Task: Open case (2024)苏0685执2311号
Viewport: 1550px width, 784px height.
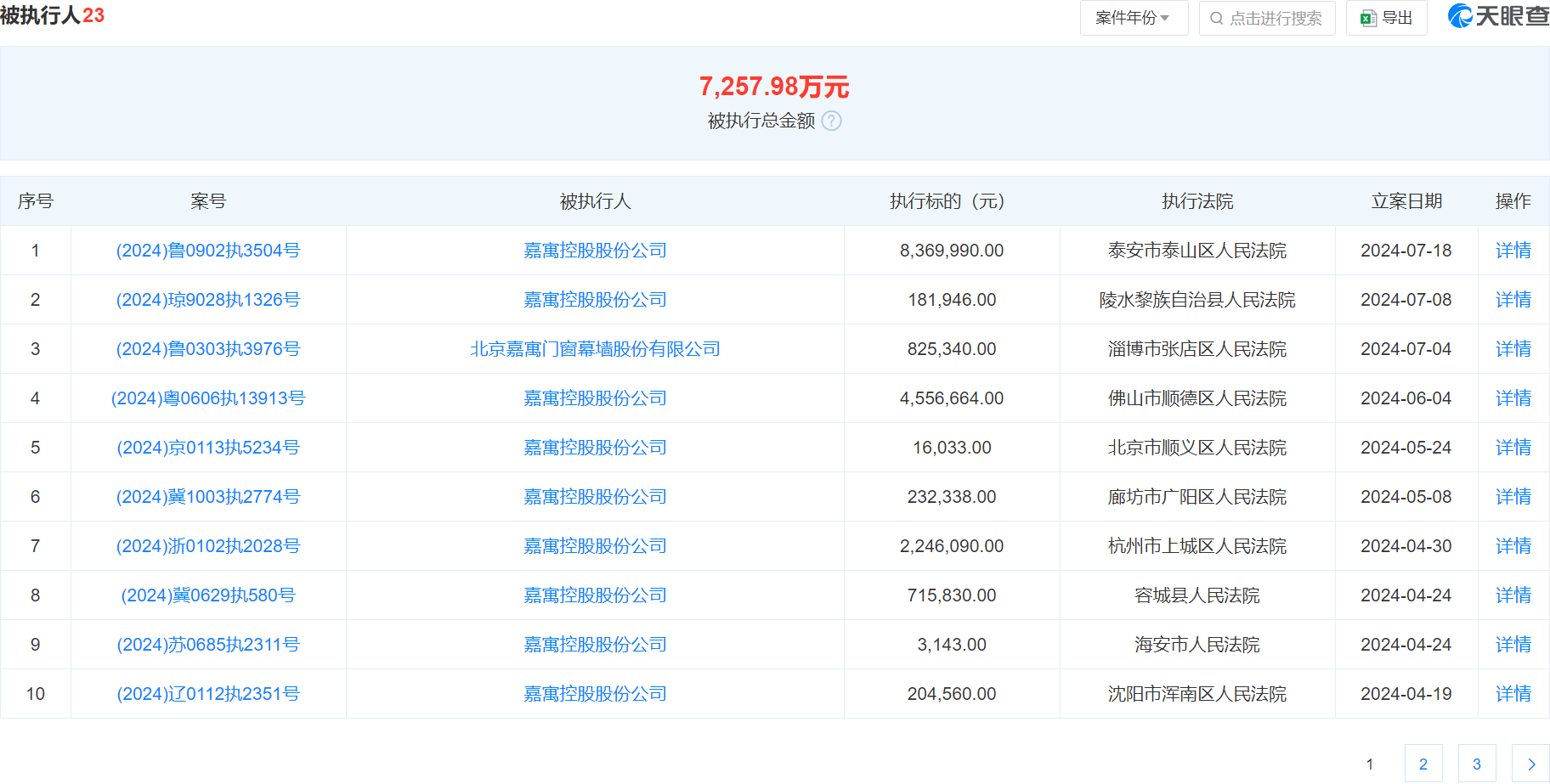Action: tap(208, 645)
